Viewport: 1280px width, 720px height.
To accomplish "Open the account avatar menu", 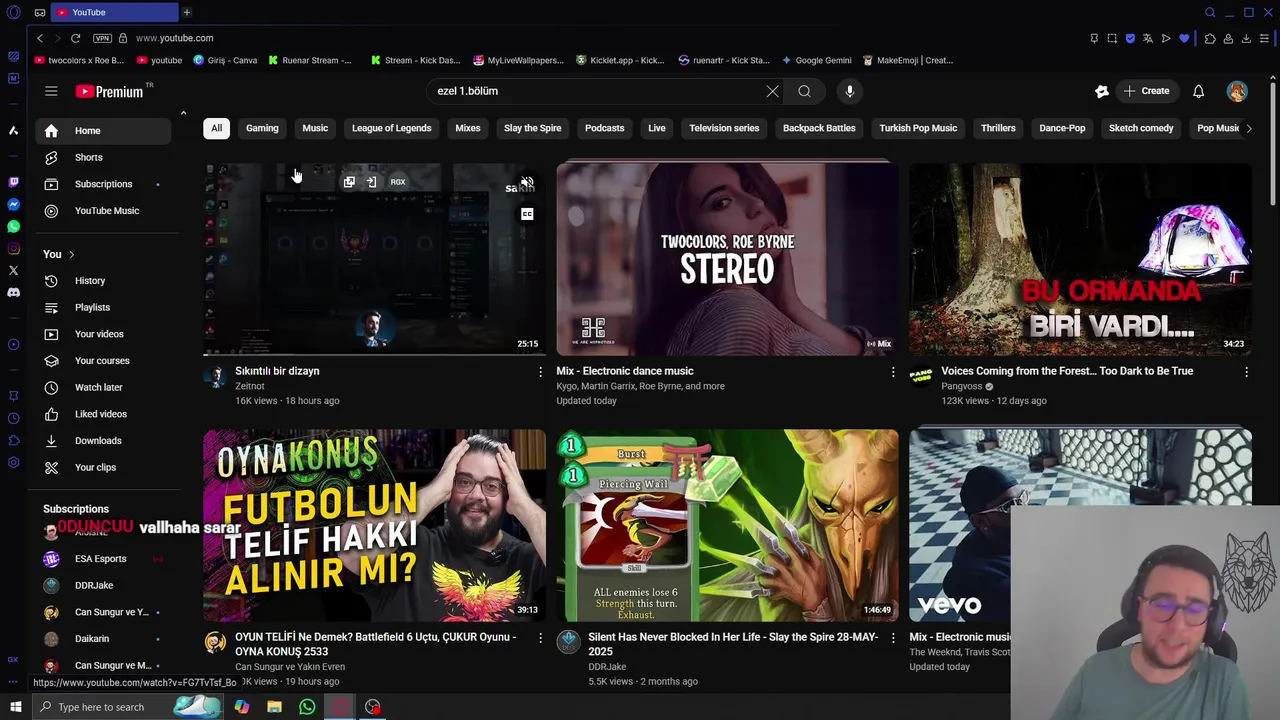I will coord(1237,91).
